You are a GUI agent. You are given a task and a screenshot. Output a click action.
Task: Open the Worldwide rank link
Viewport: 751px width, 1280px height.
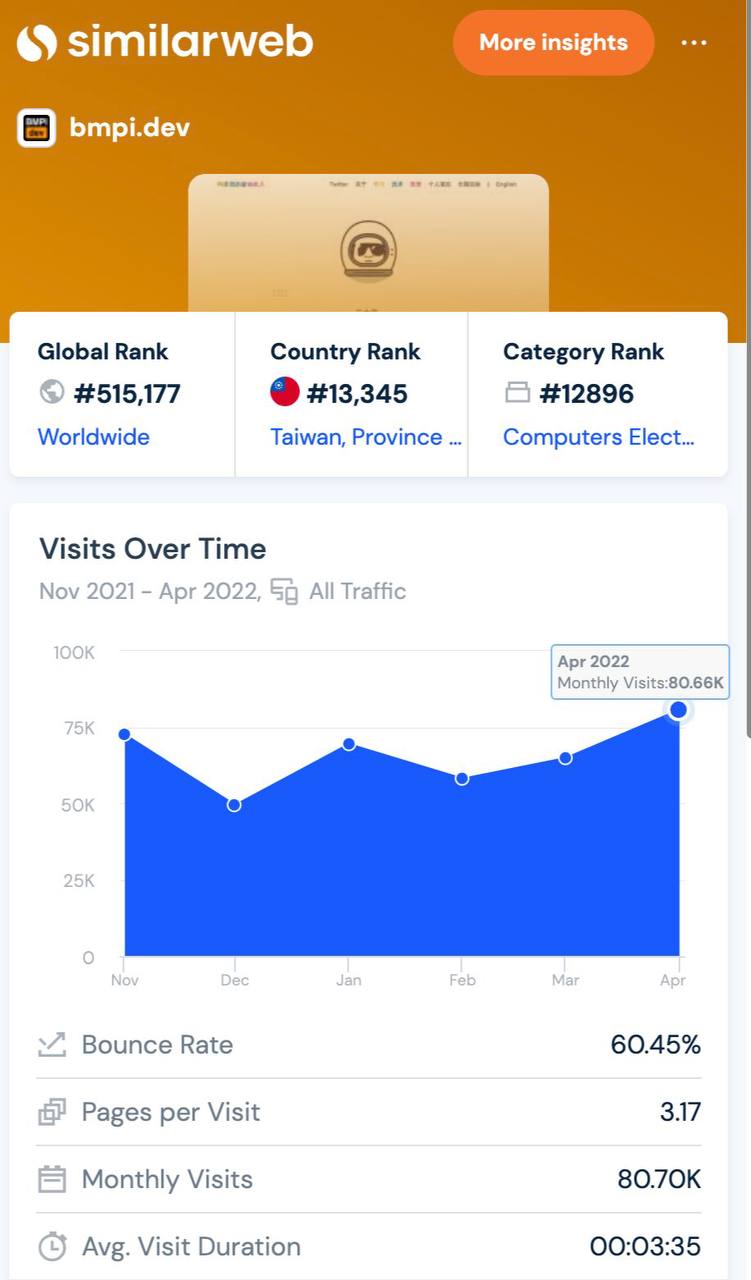point(93,437)
